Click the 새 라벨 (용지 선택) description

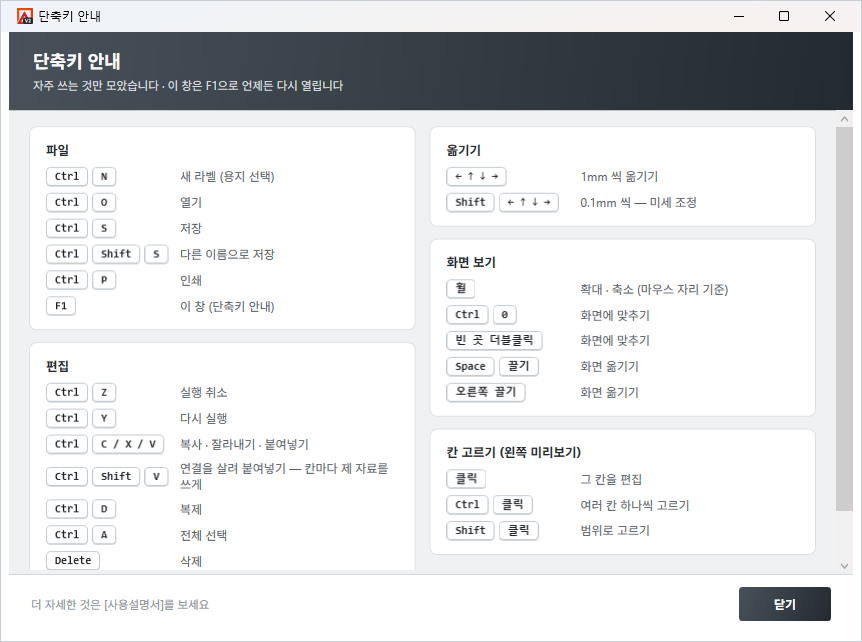227,176
